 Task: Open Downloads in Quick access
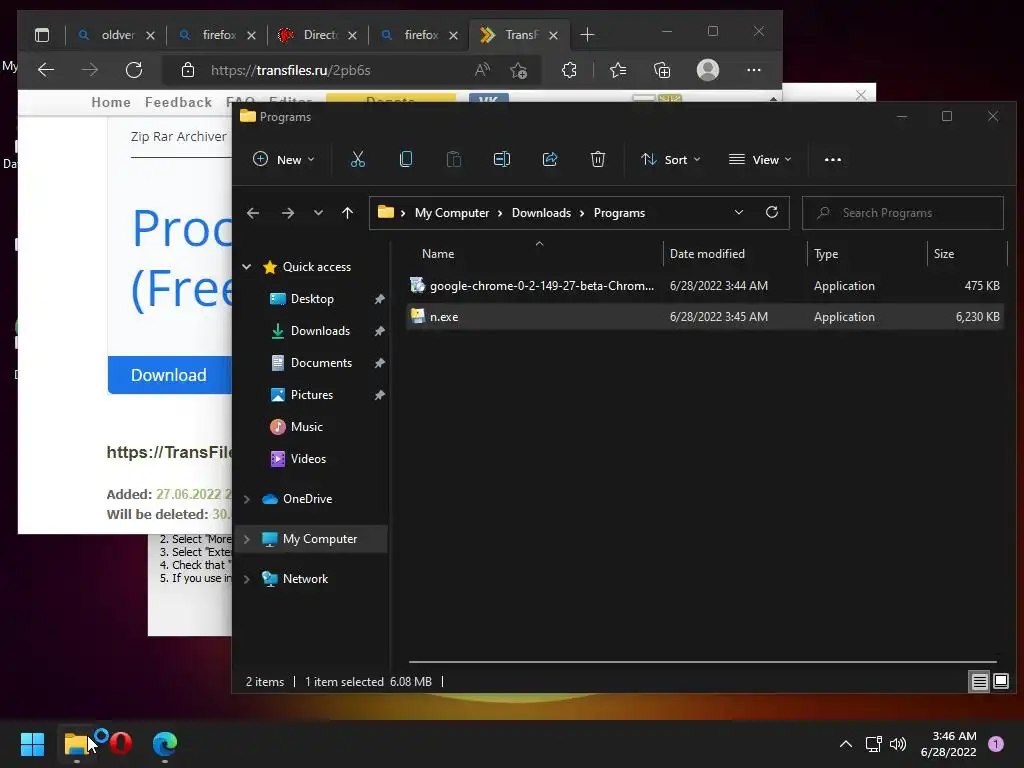tap(320, 330)
